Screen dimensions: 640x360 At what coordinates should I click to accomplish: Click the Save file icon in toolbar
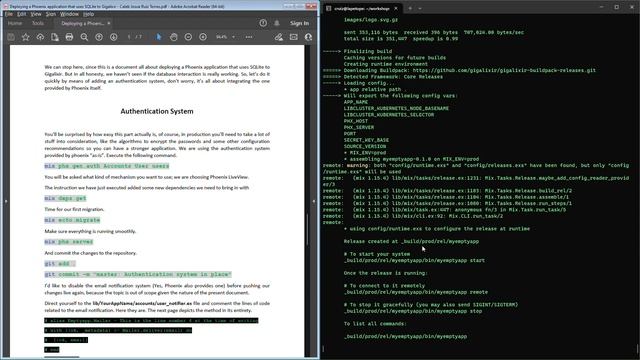(x=11, y=37)
